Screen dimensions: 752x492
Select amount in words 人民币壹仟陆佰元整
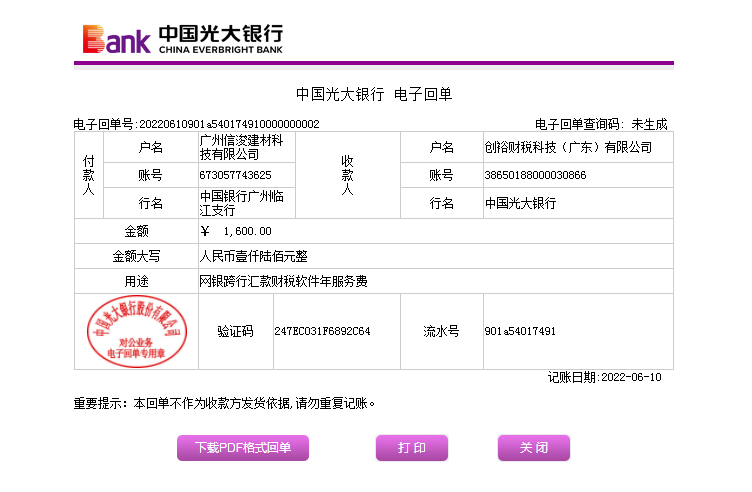point(253,256)
